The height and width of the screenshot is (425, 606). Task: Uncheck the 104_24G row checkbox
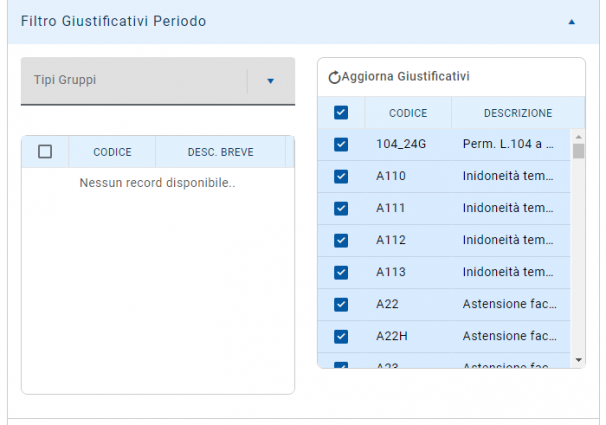[x=341, y=144]
